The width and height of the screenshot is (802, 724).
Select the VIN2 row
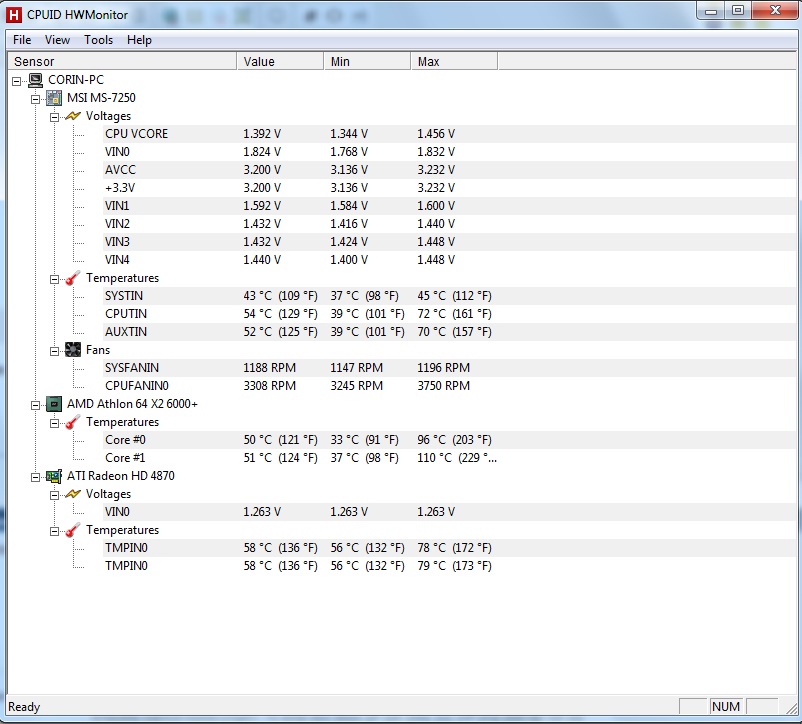450,223
